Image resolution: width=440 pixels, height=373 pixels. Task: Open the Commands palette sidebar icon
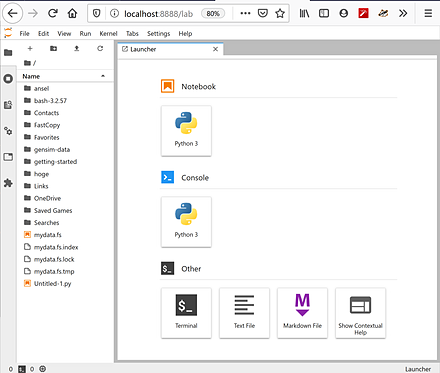pyautogui.click(x=8, y=105)
